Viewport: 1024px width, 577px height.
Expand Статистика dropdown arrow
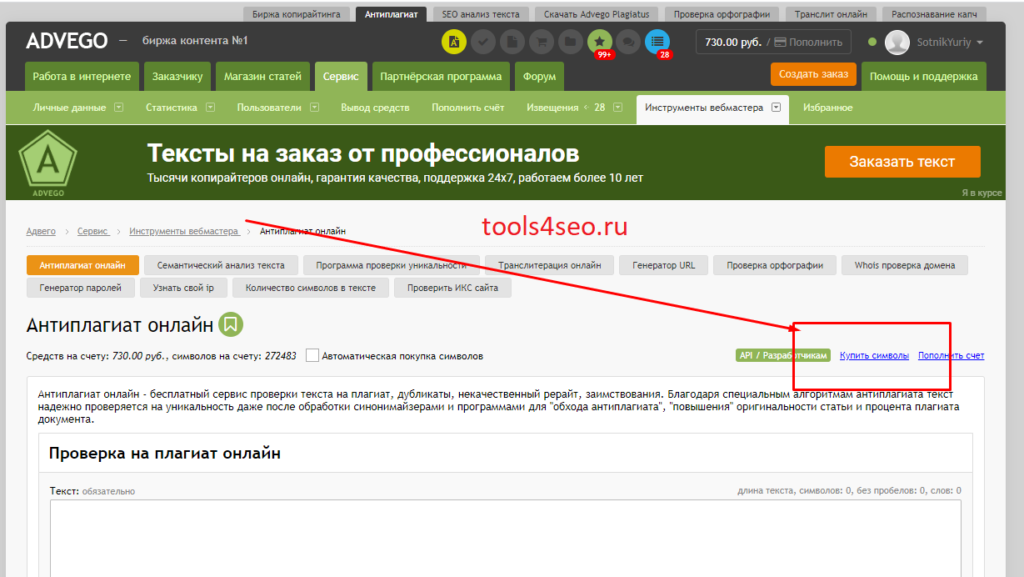click(x=210, y=107)
